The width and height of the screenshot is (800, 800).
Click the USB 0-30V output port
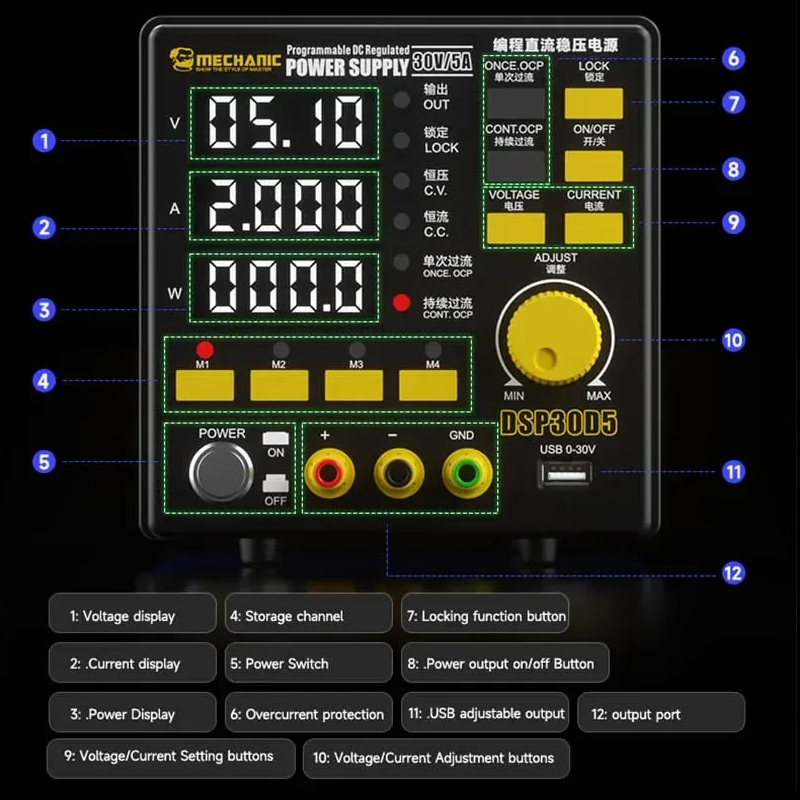[x=568, y=477]
